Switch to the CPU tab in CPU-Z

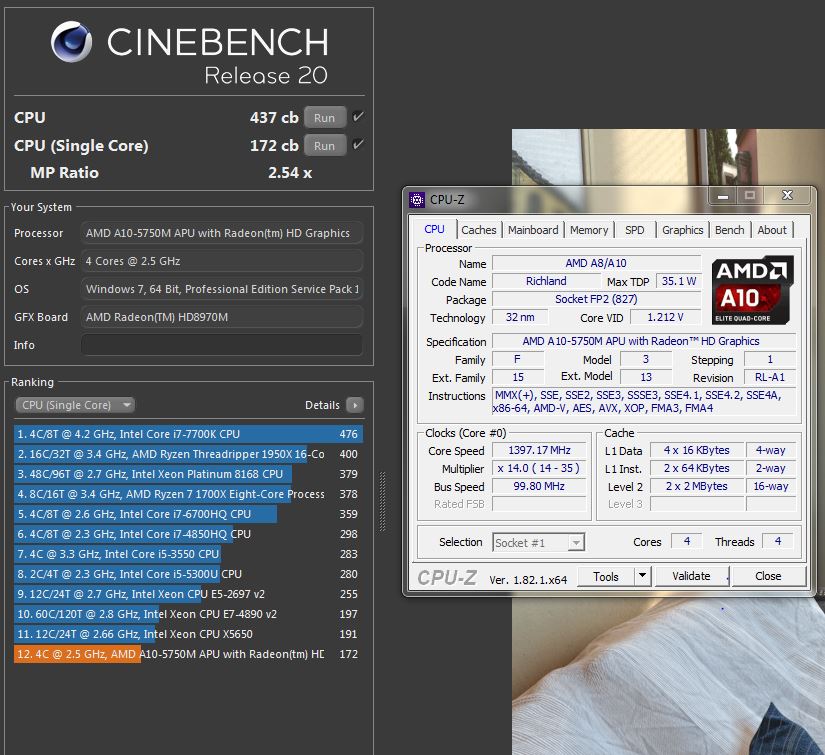[x=434, y=229]
